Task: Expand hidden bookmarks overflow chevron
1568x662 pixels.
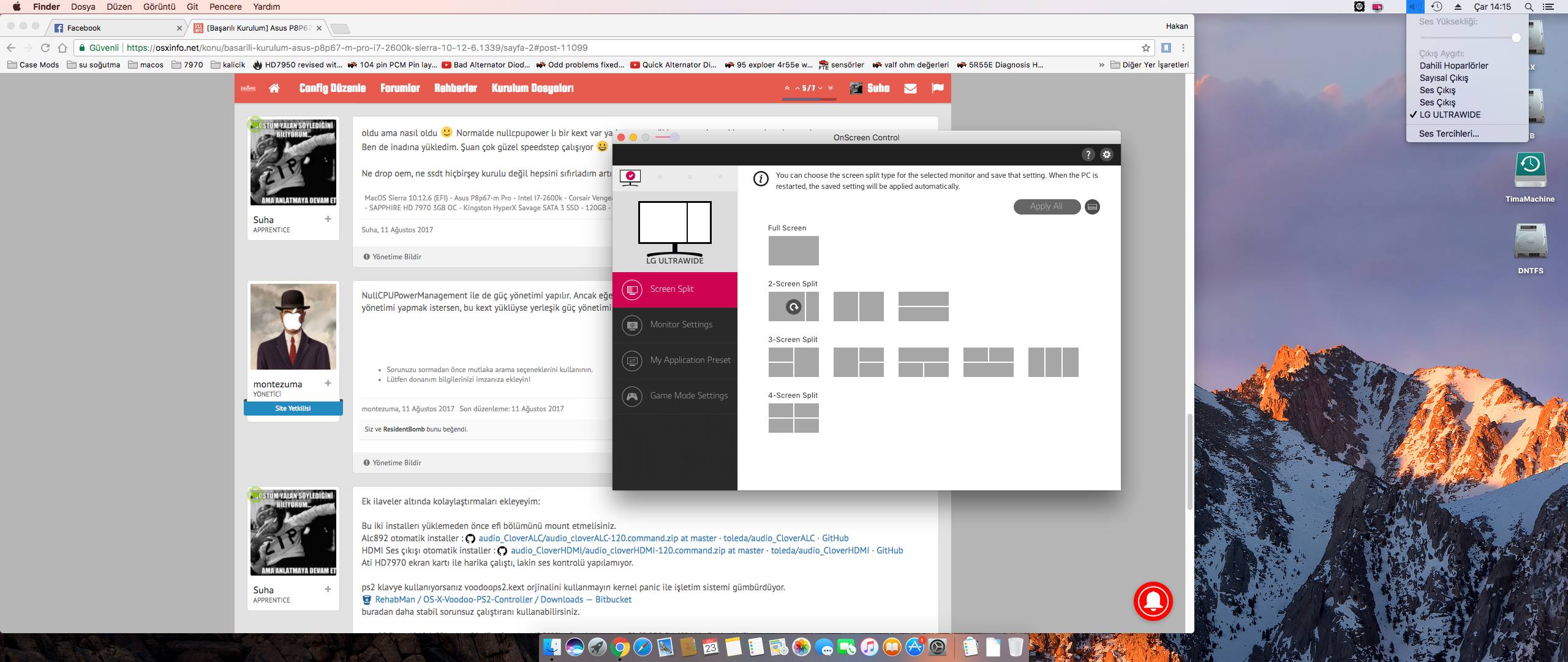Action: 1101,64
